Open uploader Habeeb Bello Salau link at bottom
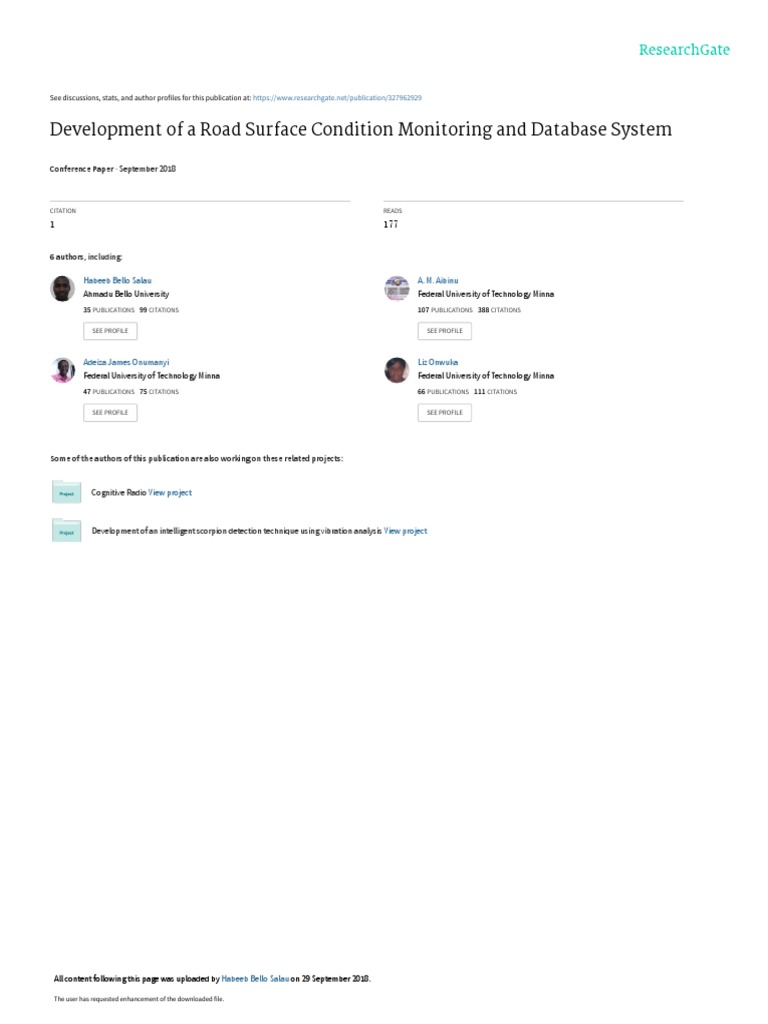Viewport: 768px width, 1024px height. point(255,979)
